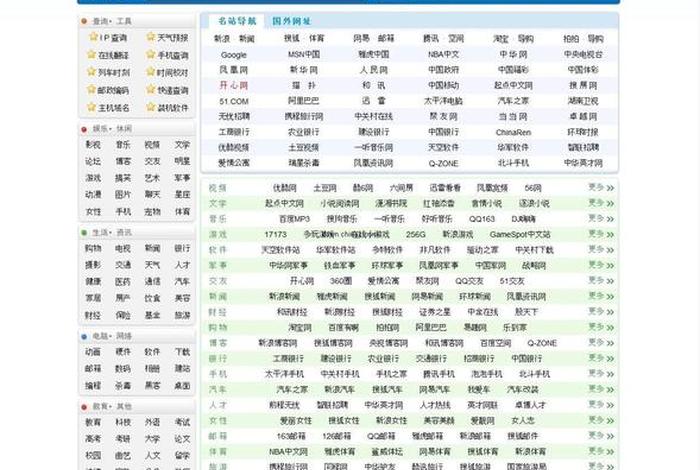Open Q-ZONE in the 博客 row

click(542, 343)
